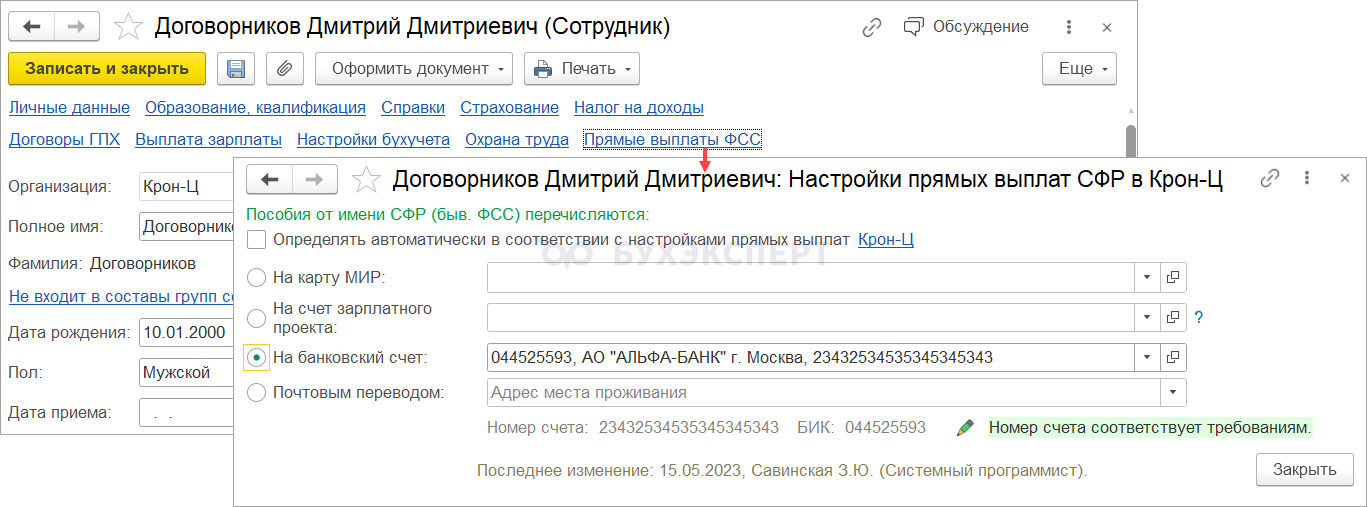This screenshot has width=1367, height=507.
Task: Choose the Почтовым переводом radio option
Action: [x=257, y=392]
